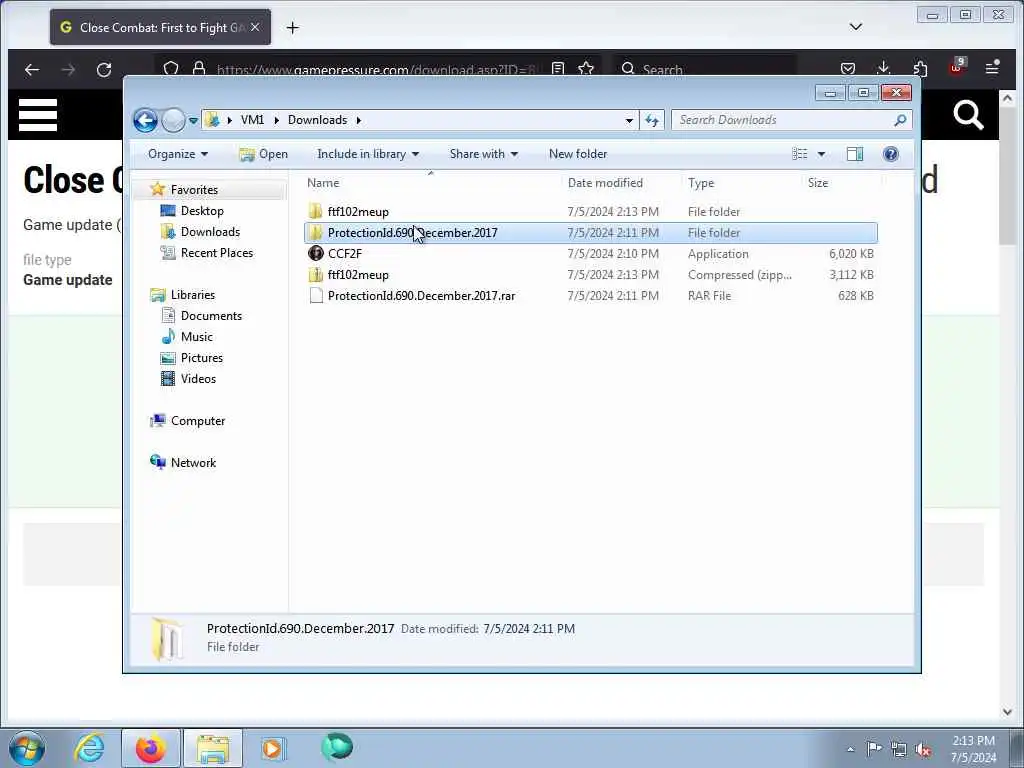Close the Close Combat tab

tap(255, 27)
